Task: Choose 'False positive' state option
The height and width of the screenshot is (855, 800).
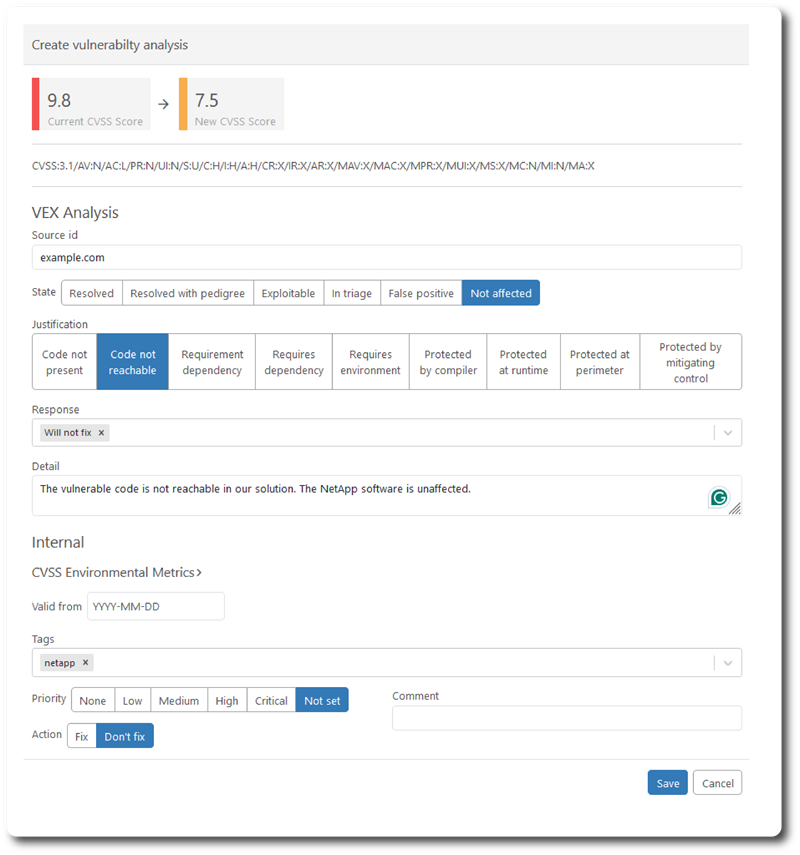Action: [421, 293]
